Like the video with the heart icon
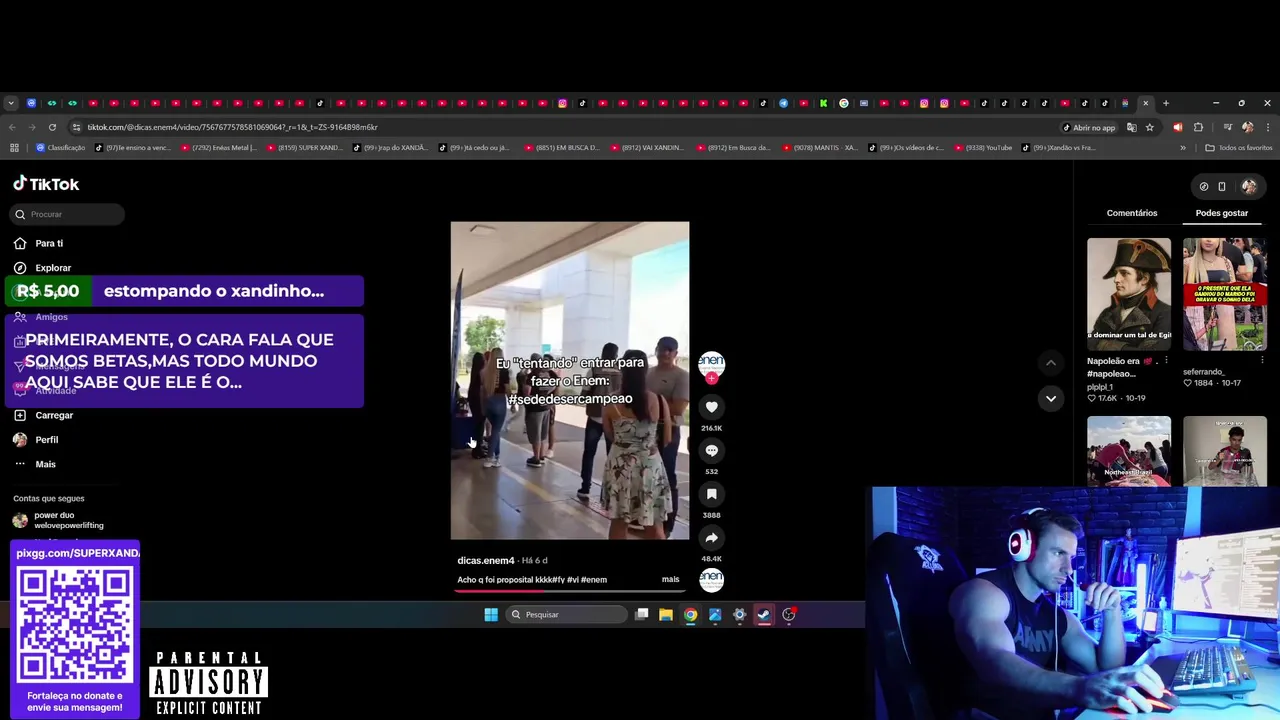1280x720 pixels. [711, 407]
